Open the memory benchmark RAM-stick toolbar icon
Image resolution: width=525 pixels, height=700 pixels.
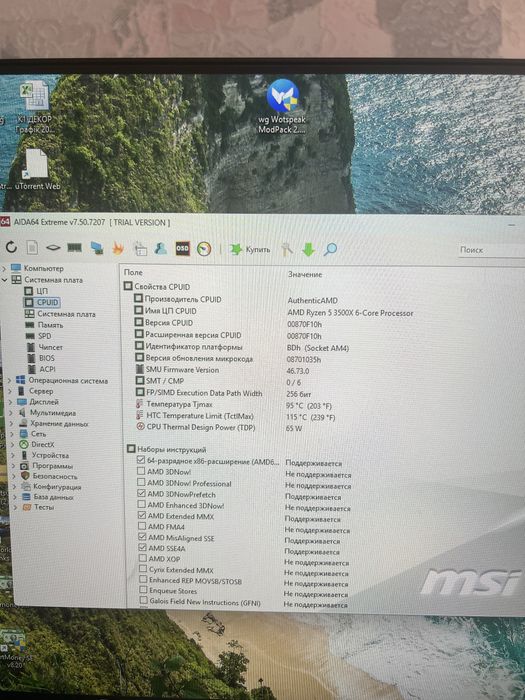coord(74,247)
